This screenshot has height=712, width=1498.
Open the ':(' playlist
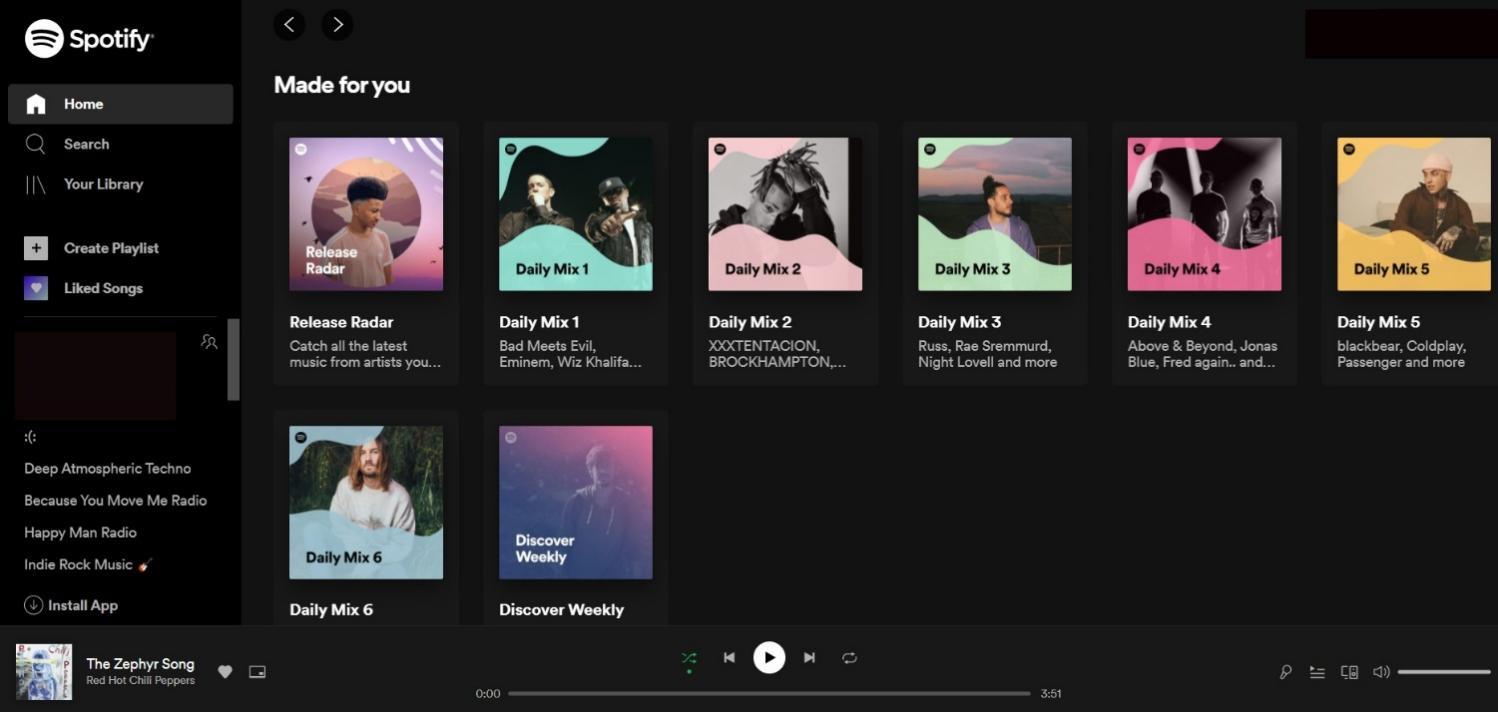[31, 436]
